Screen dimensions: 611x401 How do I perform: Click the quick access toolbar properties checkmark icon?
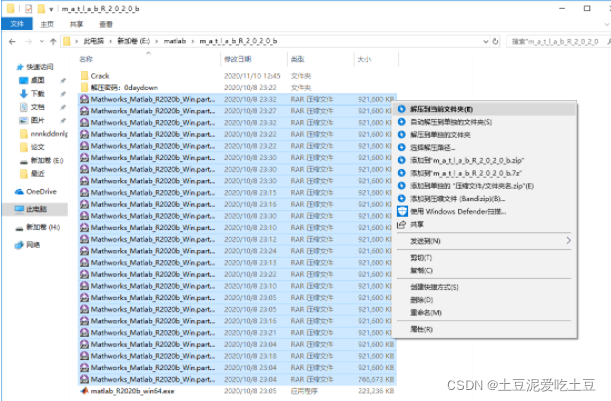28,9
